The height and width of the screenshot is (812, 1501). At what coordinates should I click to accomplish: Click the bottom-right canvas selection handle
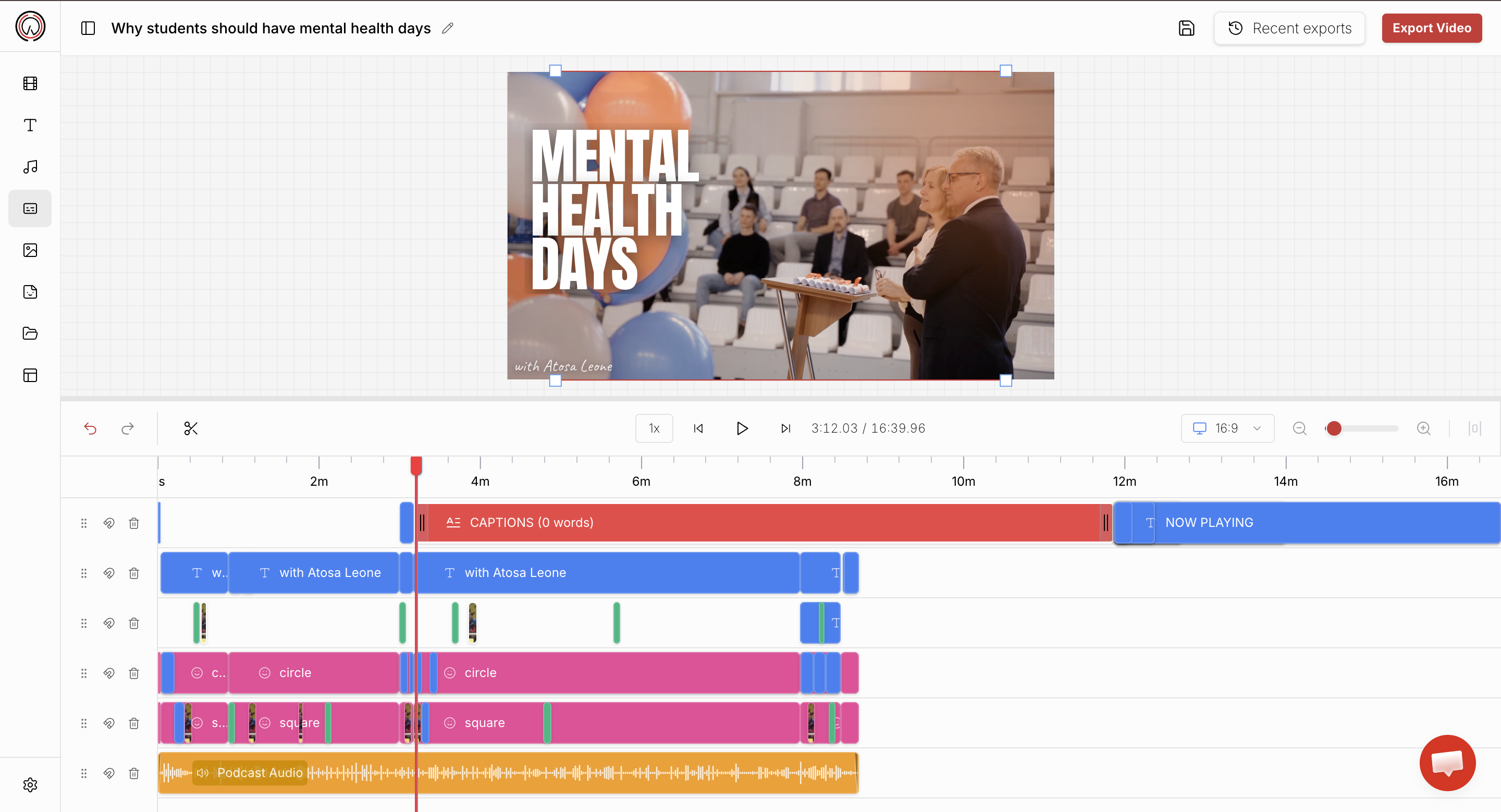point(1006,380)
